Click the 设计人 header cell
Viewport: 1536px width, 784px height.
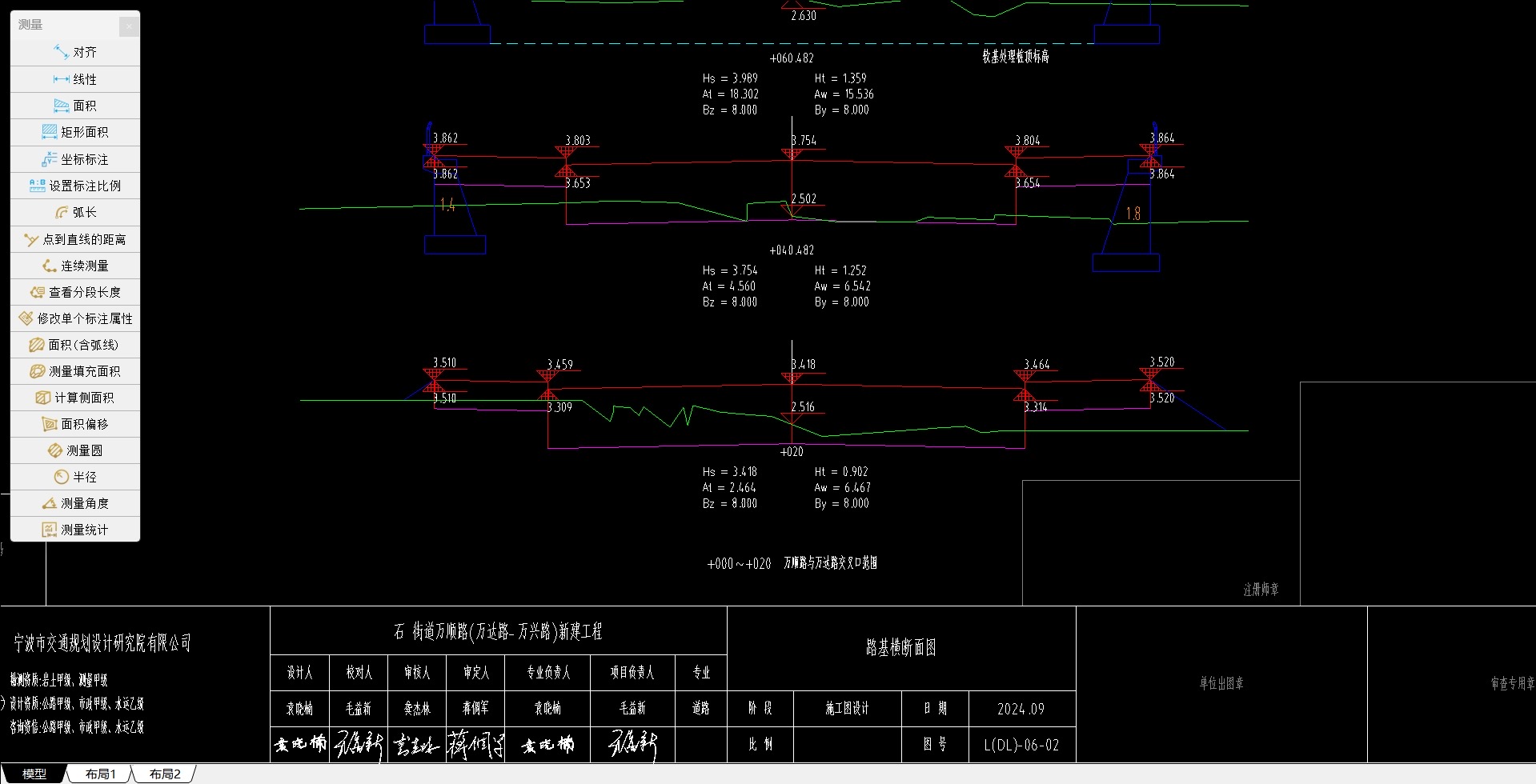(300, 673)
